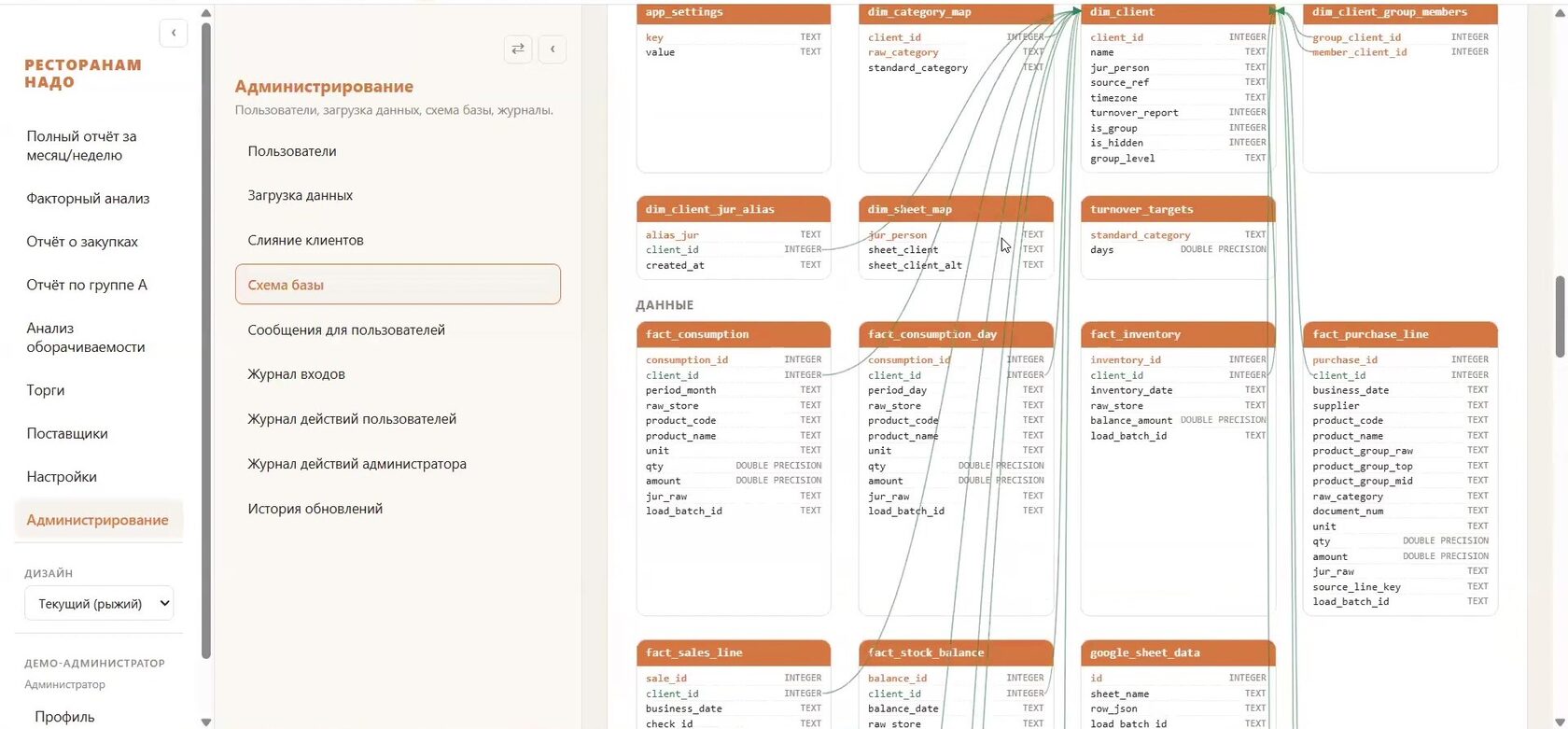Click the turnover_report column in dim_client
Screen dimensions: 1568x729
pos(1178,113)
